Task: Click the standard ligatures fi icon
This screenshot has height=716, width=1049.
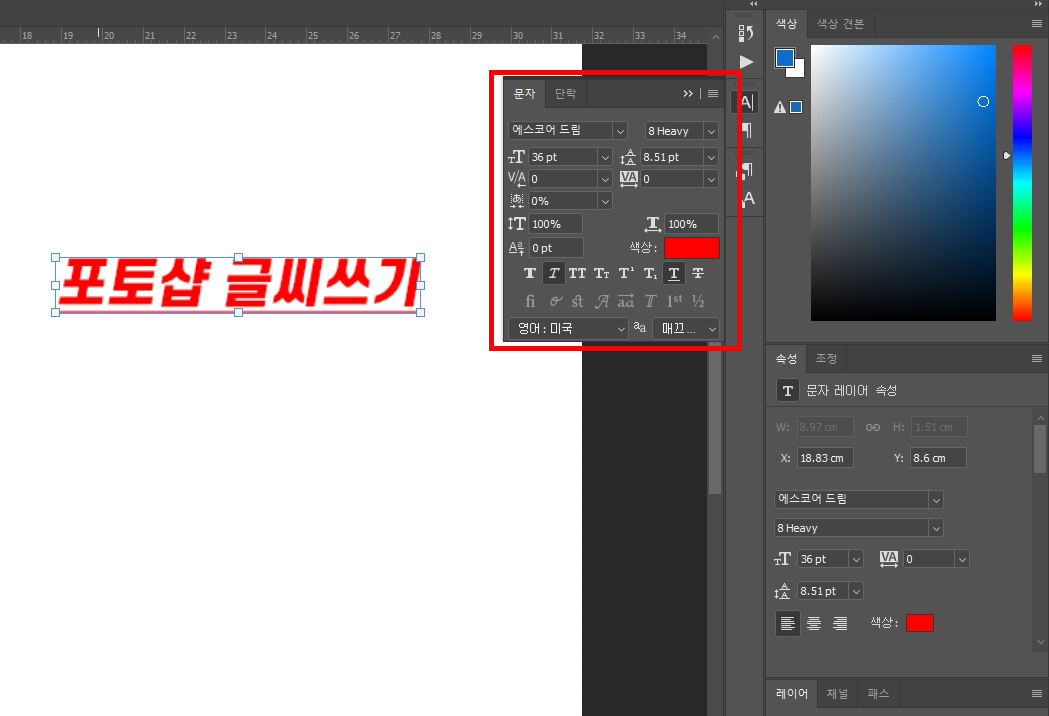Action: (x=530, y=301)
